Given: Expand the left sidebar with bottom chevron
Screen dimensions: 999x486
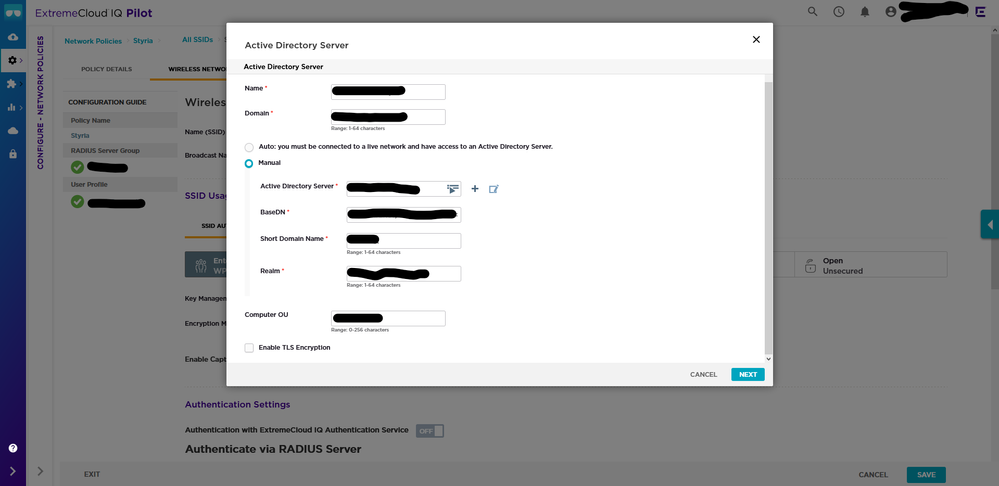Looking at the screenshot, I should (13, 471).
